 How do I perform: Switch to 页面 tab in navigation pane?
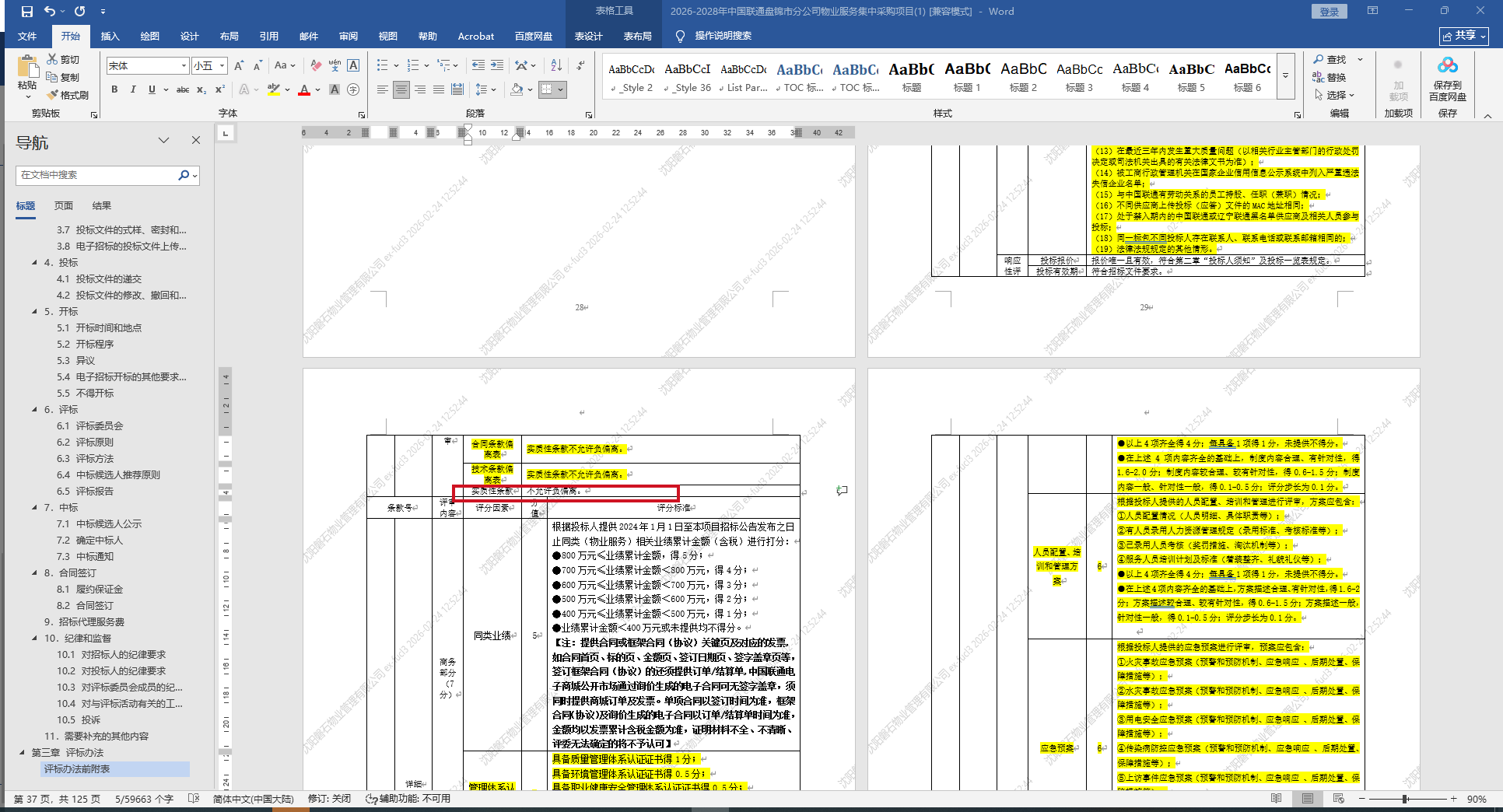coord(64,206)
